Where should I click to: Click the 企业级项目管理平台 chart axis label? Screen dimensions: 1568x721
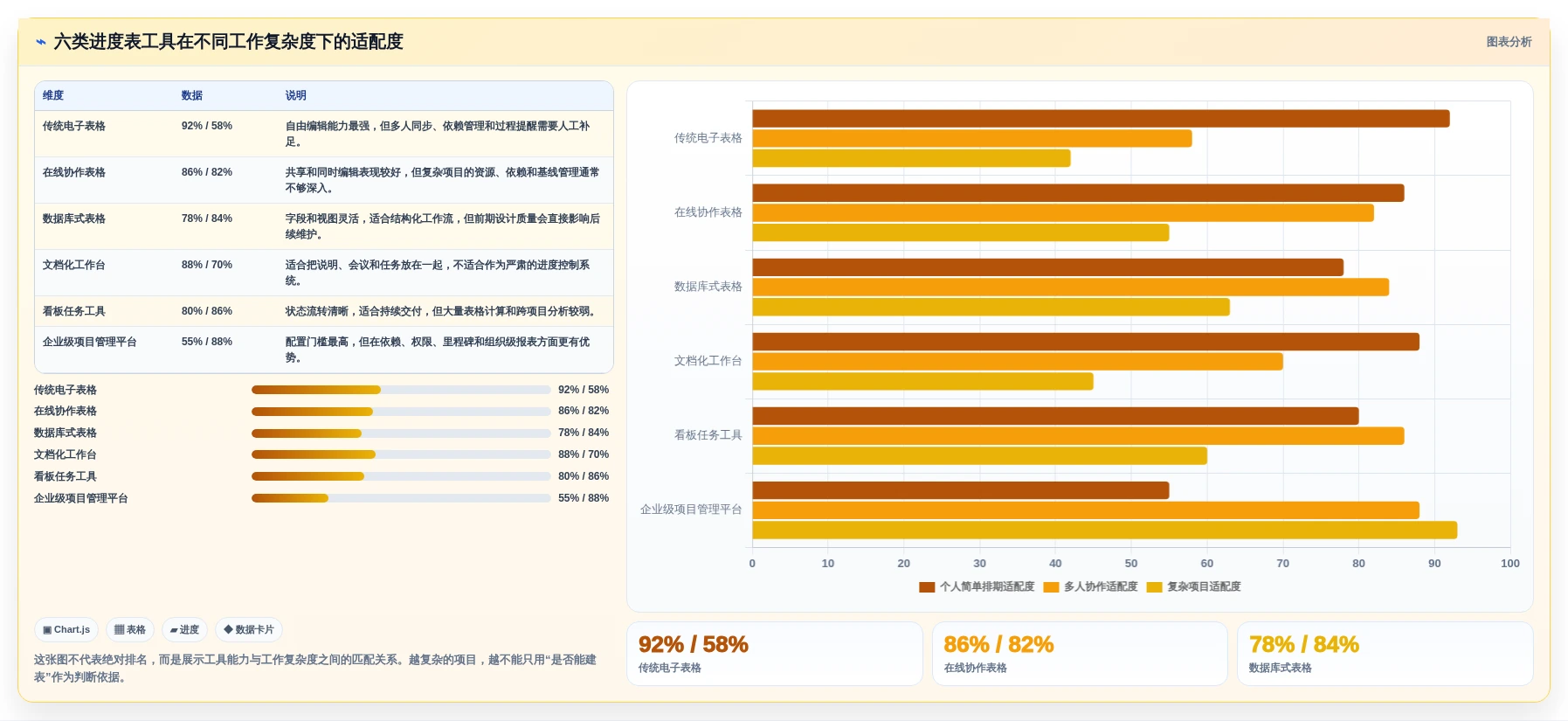(691, 510)
